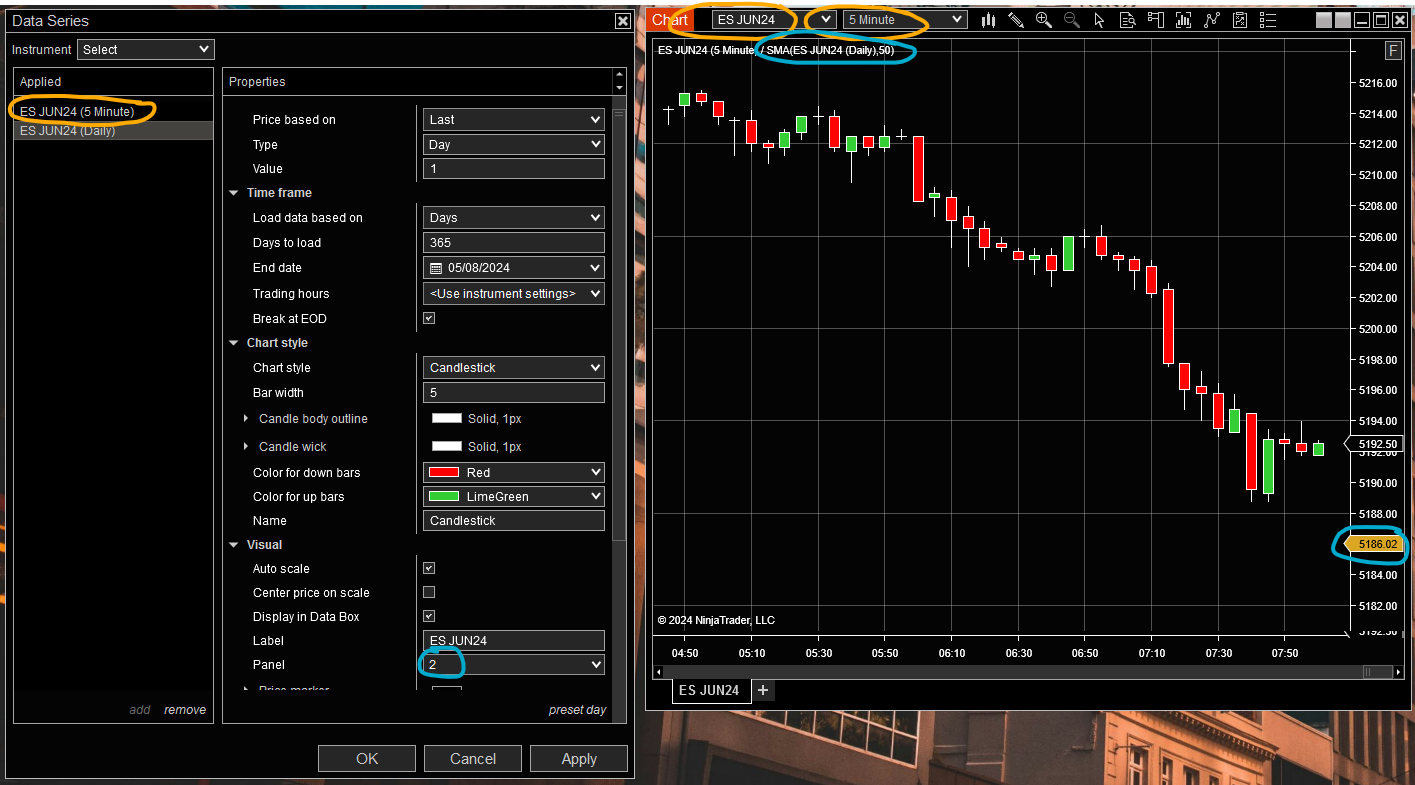This screenshot has height=785, width=1415.
Task: Open the End date picker
Action: pos(514,268)
